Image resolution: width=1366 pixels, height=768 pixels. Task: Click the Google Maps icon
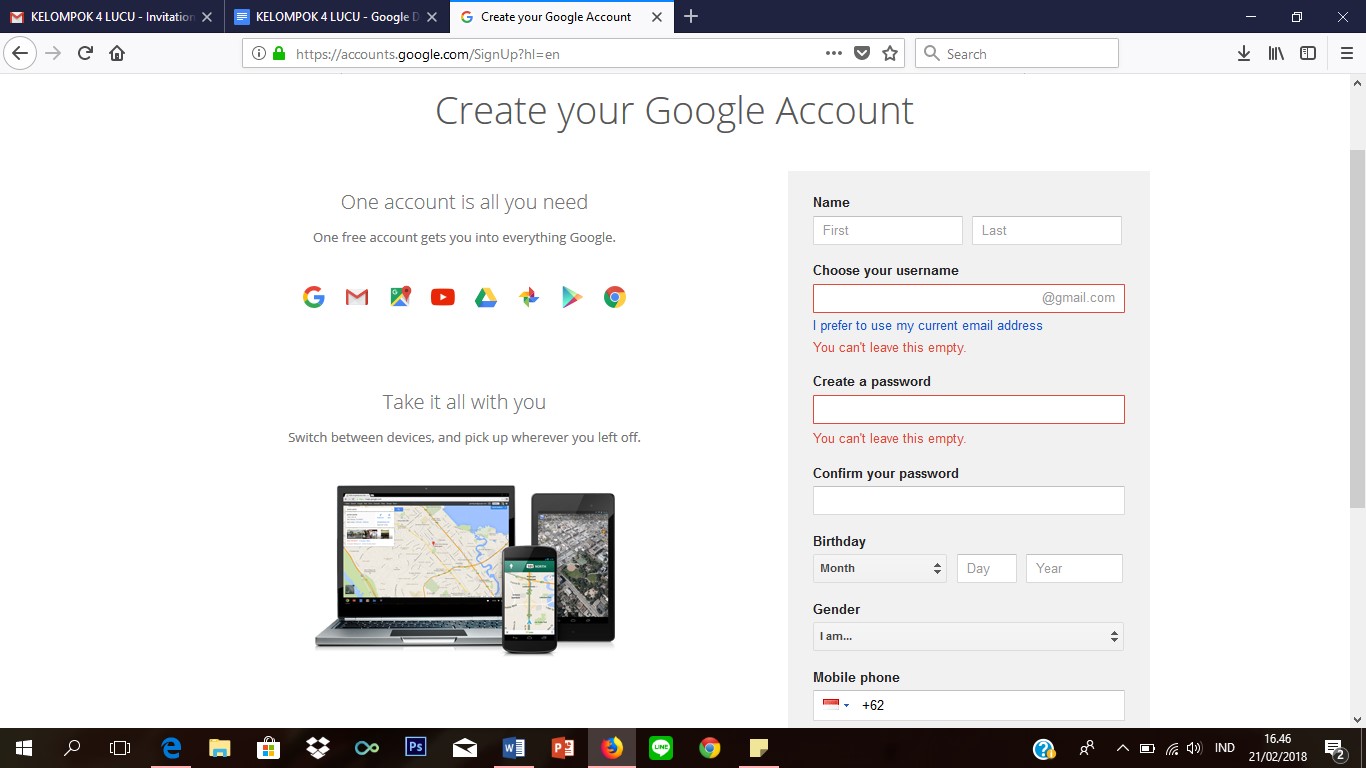400,297
